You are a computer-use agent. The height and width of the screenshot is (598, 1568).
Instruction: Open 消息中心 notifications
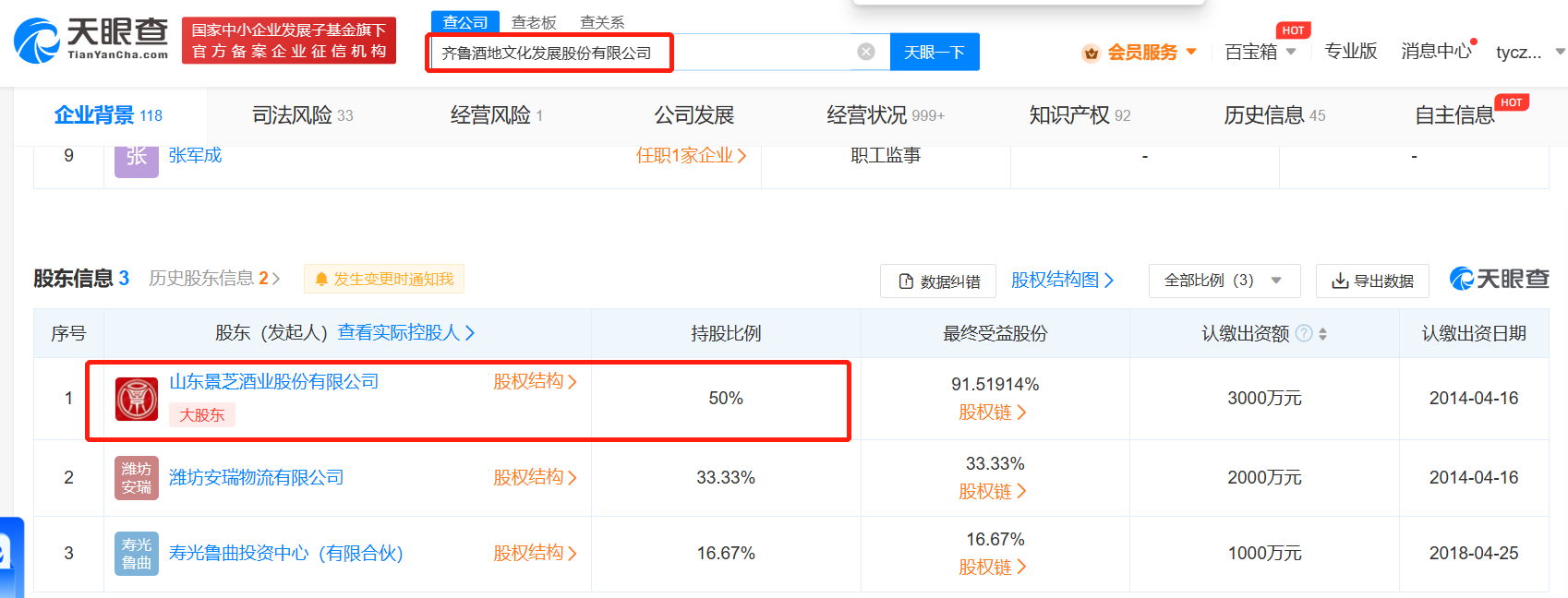[x=1437, y=52]
